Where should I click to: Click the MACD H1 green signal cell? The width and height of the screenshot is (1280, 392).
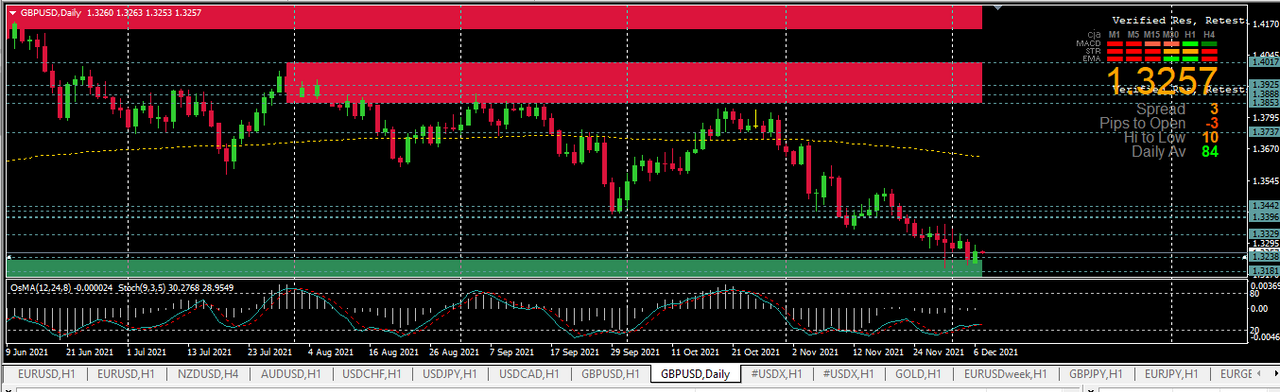coord(1190,44)
